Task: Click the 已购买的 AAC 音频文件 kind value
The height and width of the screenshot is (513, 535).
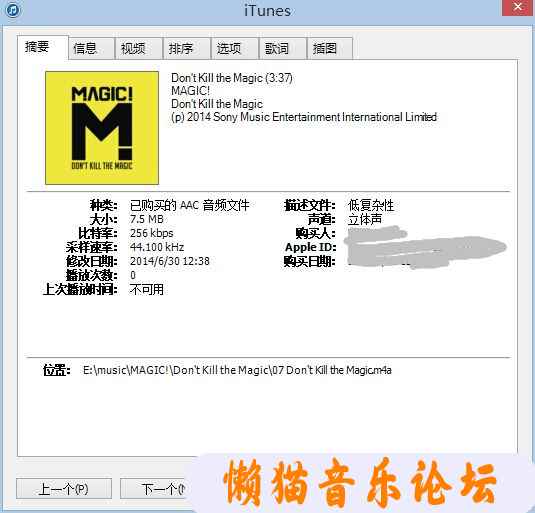Action: tap(189, 205)
